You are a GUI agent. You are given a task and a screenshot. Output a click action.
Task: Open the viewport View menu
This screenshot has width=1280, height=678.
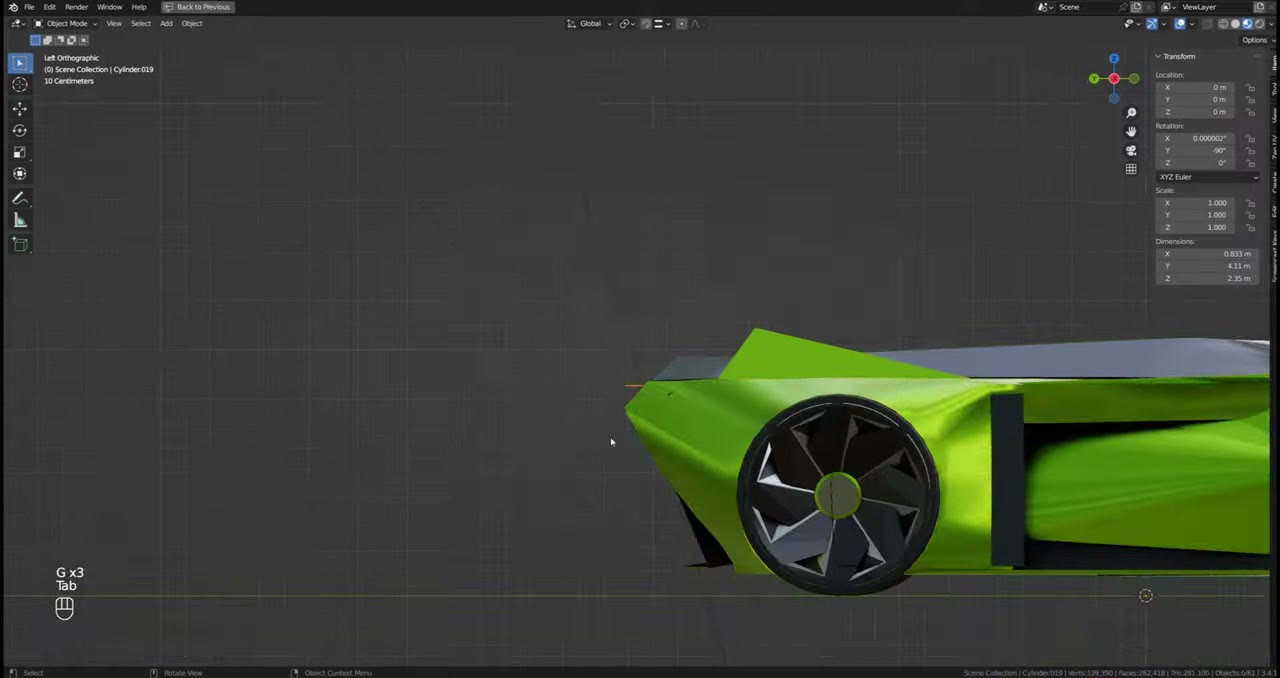(x=114, y=24)
